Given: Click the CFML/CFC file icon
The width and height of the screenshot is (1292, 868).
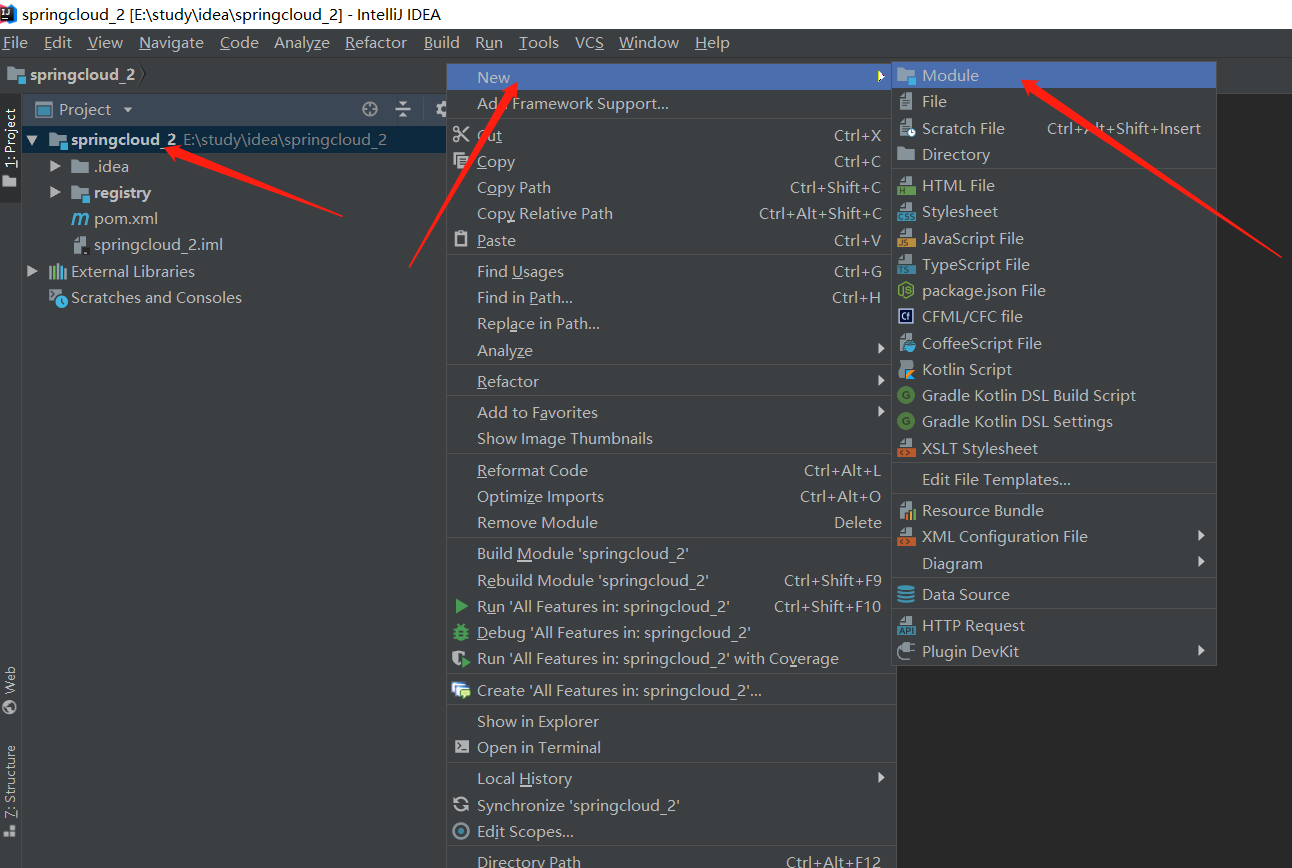Looking at the screenshot, I should tap(906, 316).
